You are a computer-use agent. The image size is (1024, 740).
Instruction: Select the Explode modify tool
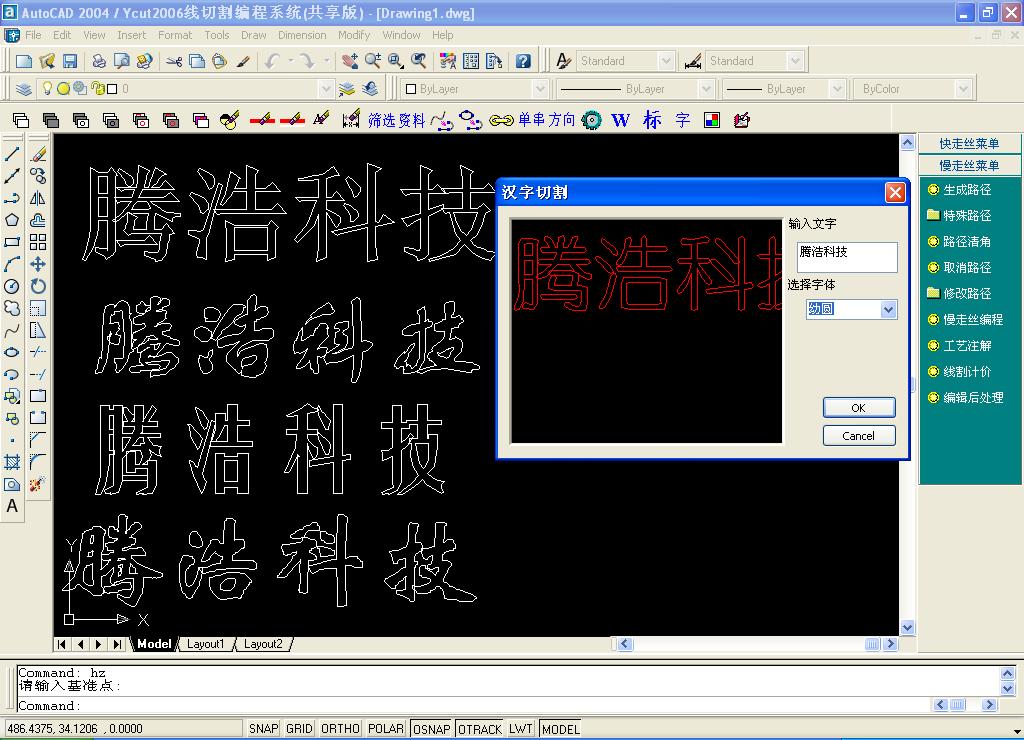[37, 484]
